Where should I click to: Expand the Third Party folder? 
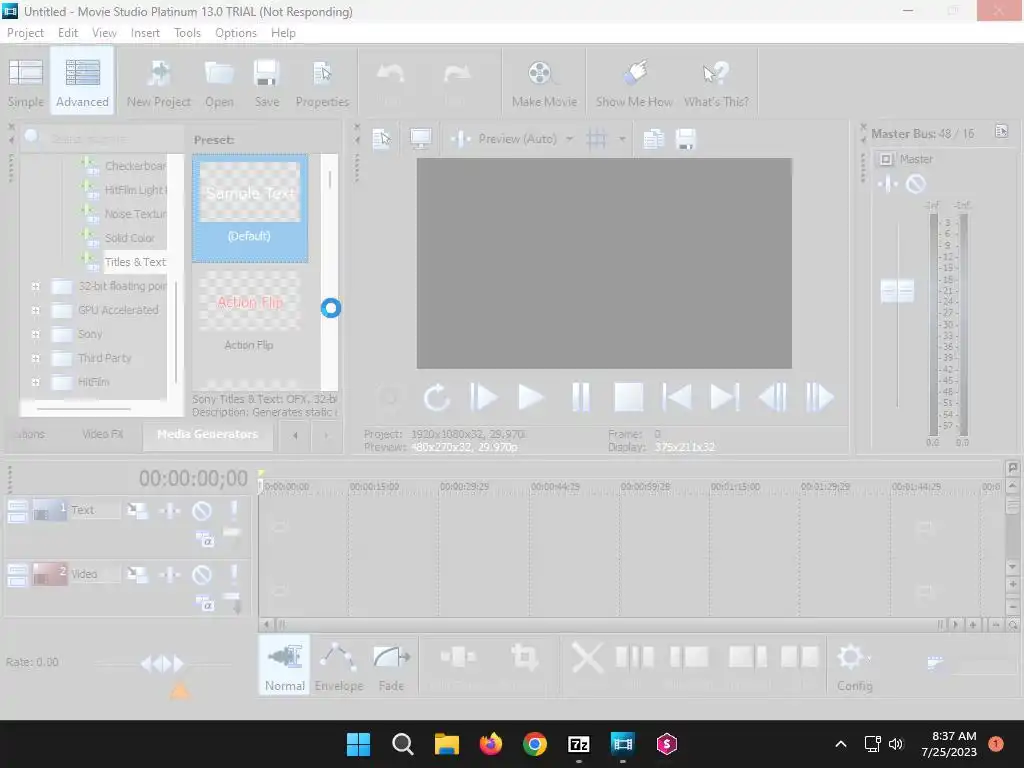pos(36,359)
